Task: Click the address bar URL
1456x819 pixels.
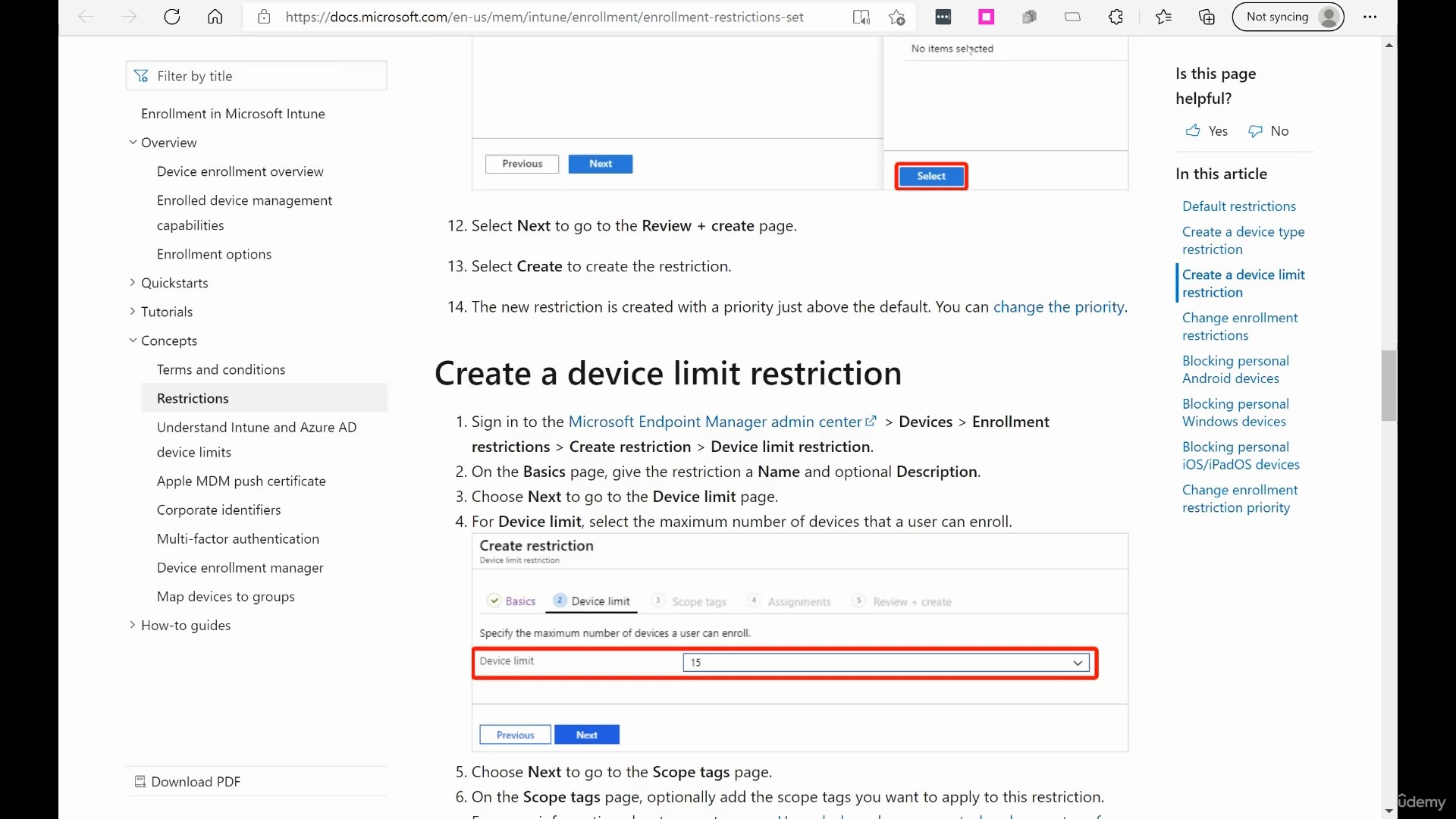Action: [x=544, y=17]
